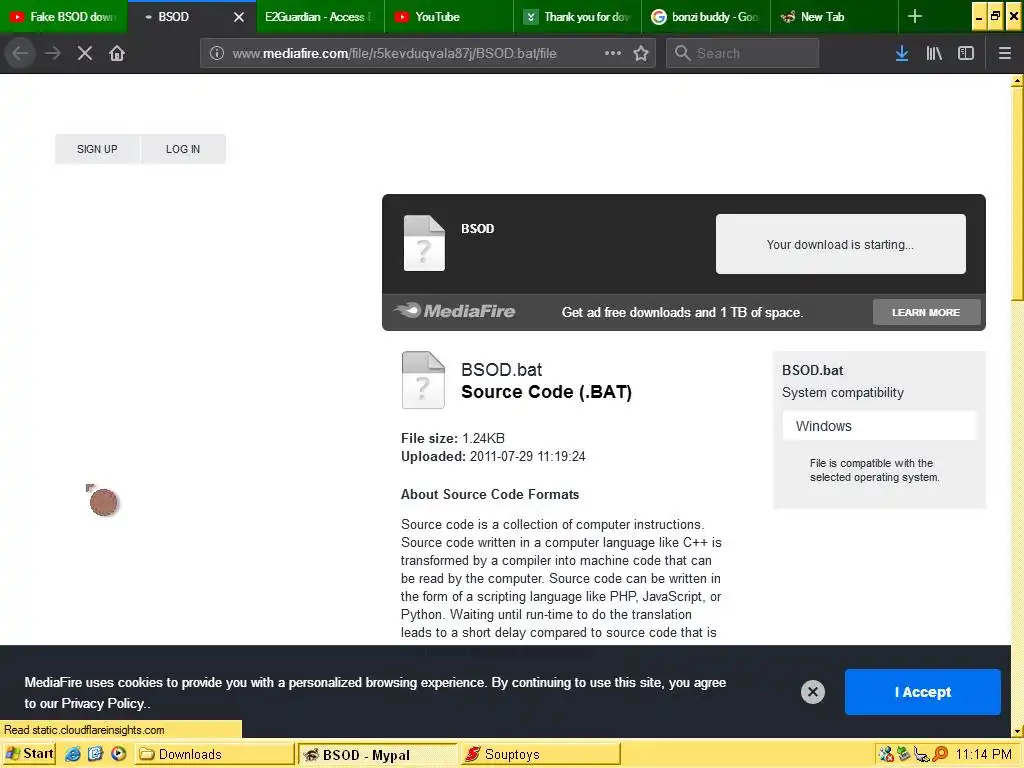Click Your download is starting box
The height and width of the screenshot is (768, 1024).
point(840,244)
